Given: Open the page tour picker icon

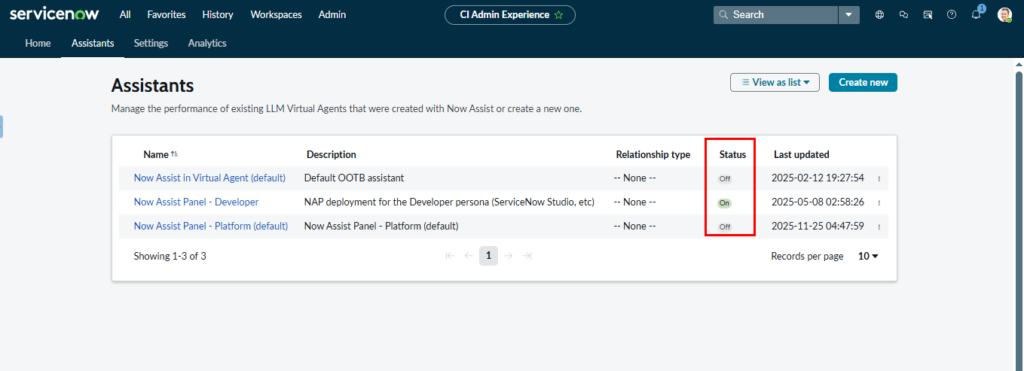Looking at the screenshot, I should [927, 14].
